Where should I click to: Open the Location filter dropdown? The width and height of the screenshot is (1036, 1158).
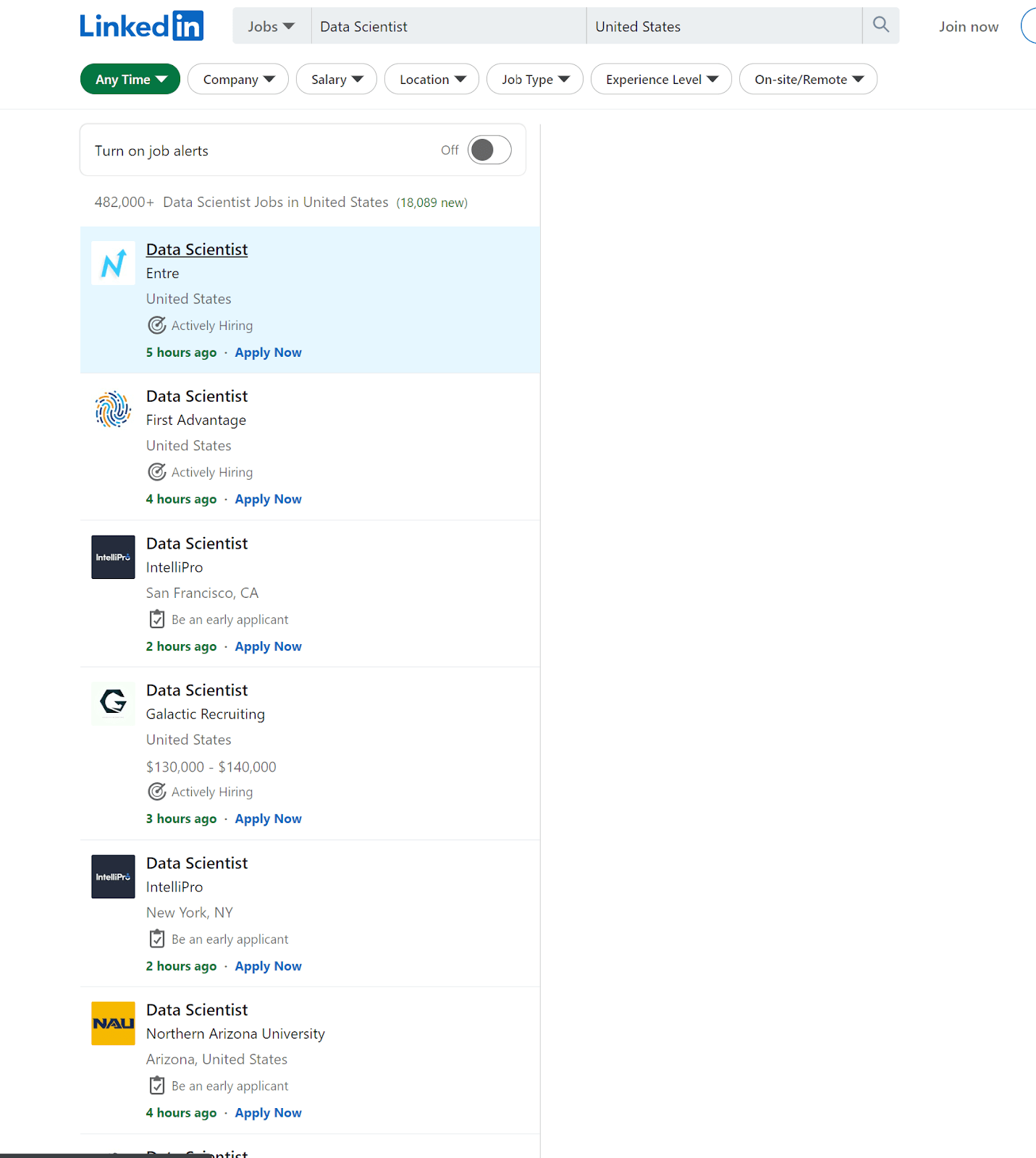pyautogui.click(x=432, y=79)
